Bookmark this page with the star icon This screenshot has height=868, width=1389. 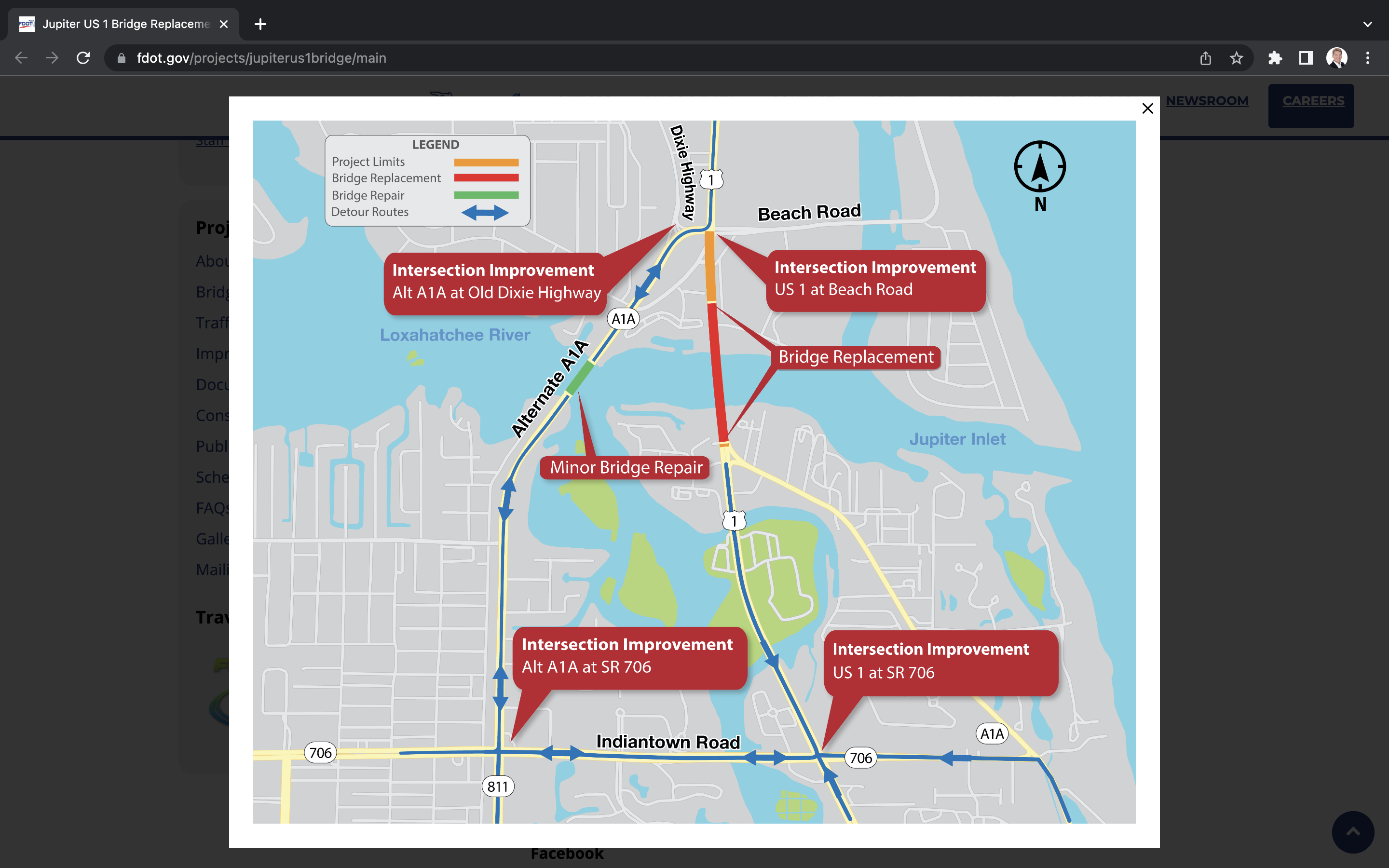1236,58
